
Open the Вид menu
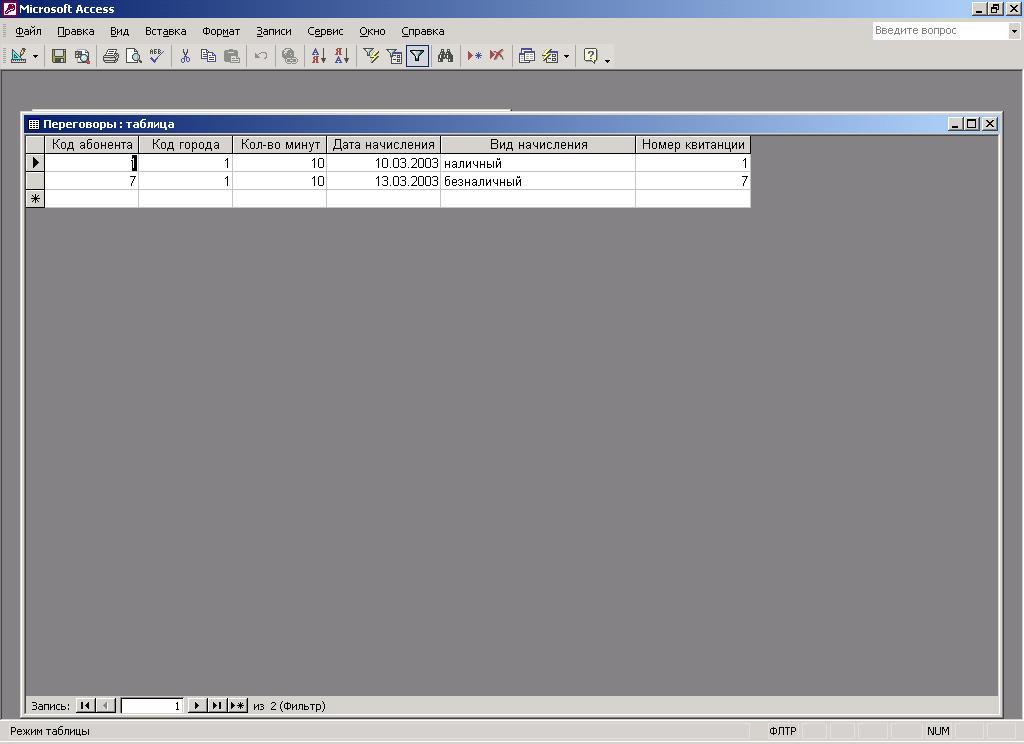click(x=120, y=31)
